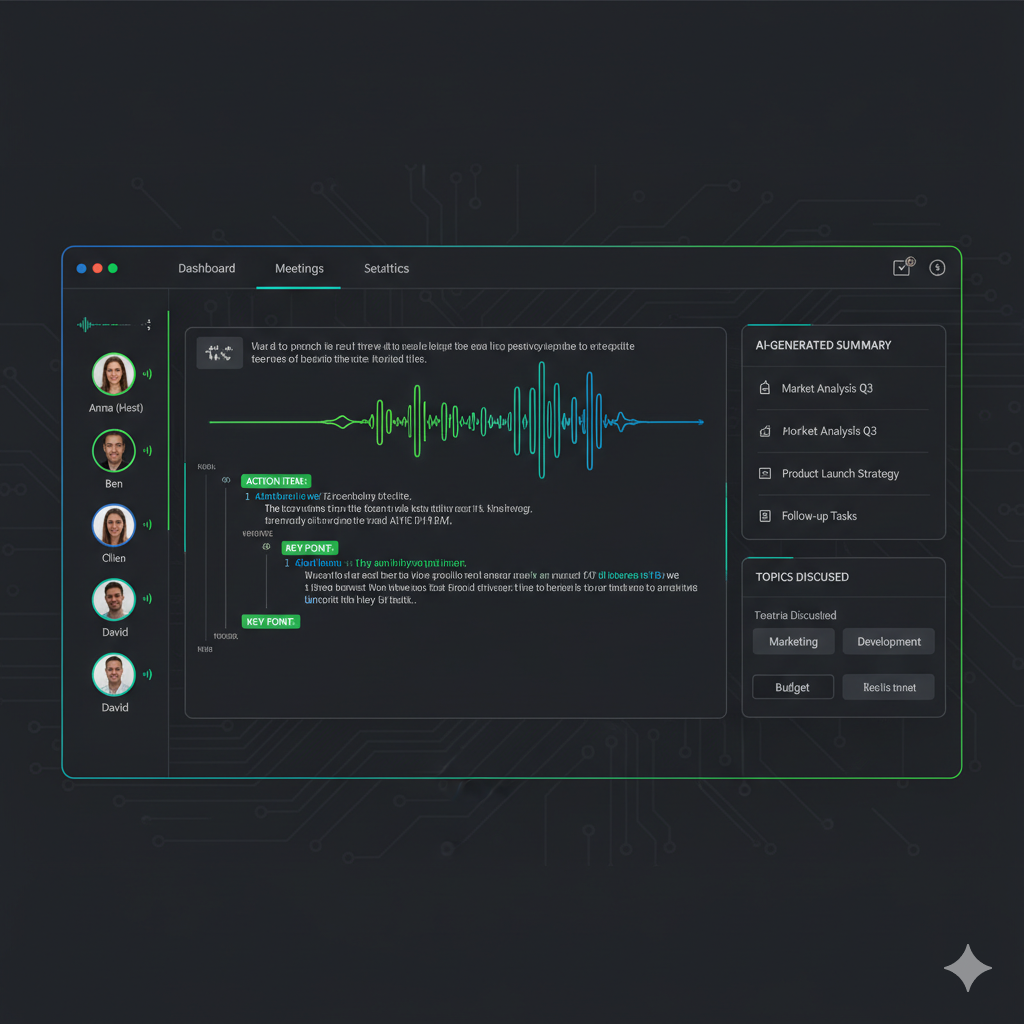Click the list icon beside Follow-up Tasks
Image resolution: width=1024 pixels, height=1024 pixels.
click(x=766, y=515)
